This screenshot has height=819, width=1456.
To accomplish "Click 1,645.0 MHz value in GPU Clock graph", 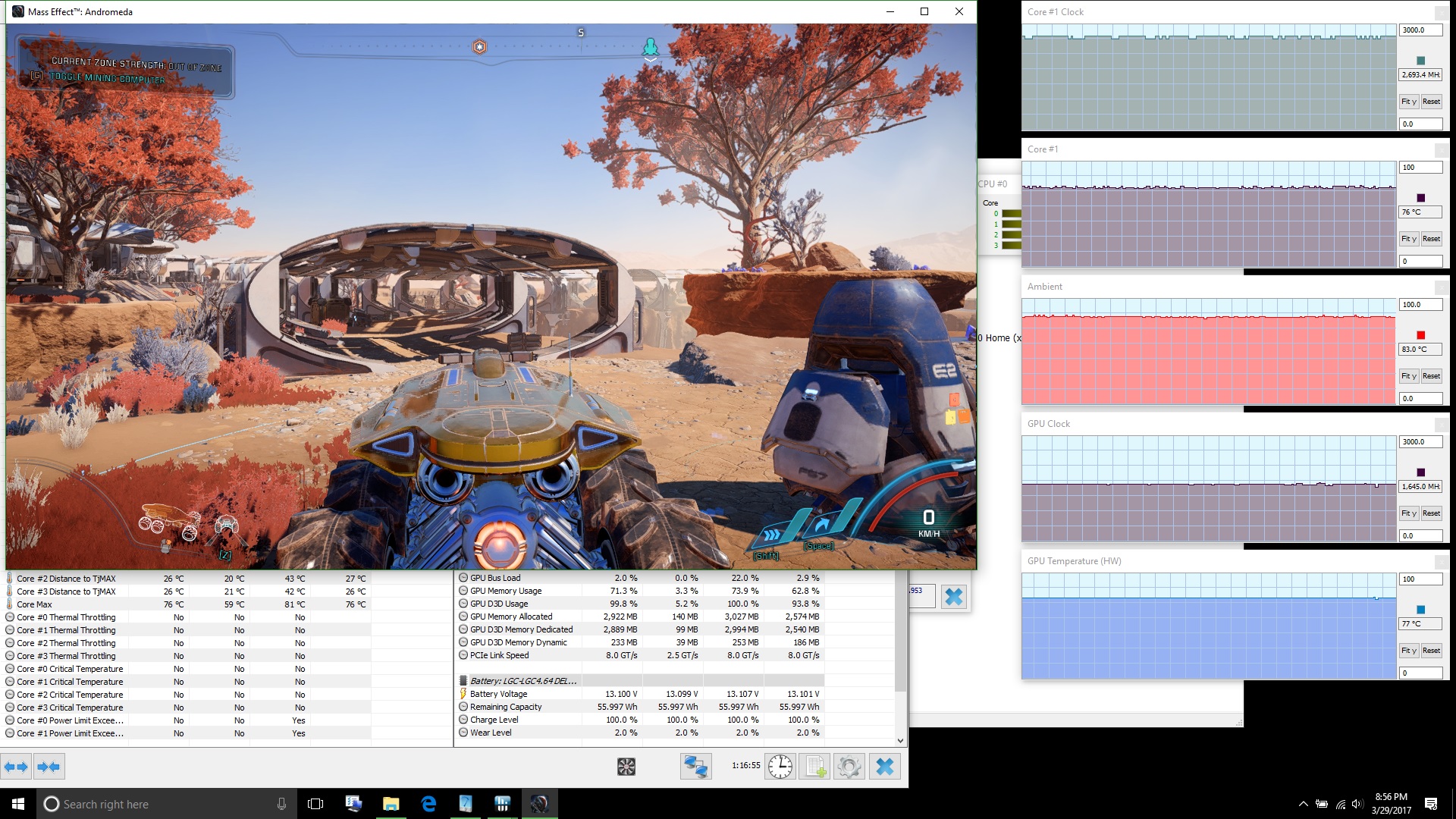I will click(x=1420, y=487).
